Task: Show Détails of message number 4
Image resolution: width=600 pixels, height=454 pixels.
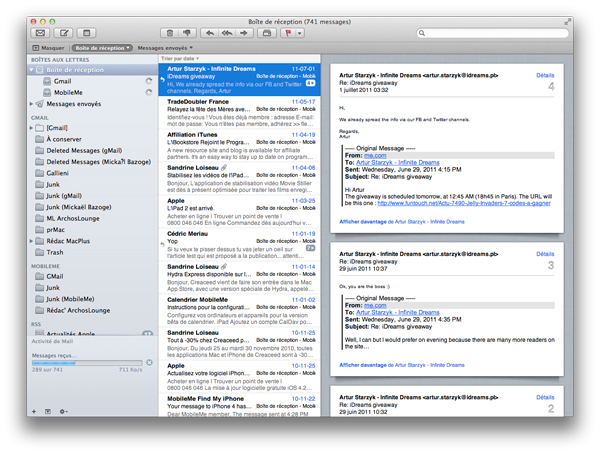Action: tap(545, 75)
